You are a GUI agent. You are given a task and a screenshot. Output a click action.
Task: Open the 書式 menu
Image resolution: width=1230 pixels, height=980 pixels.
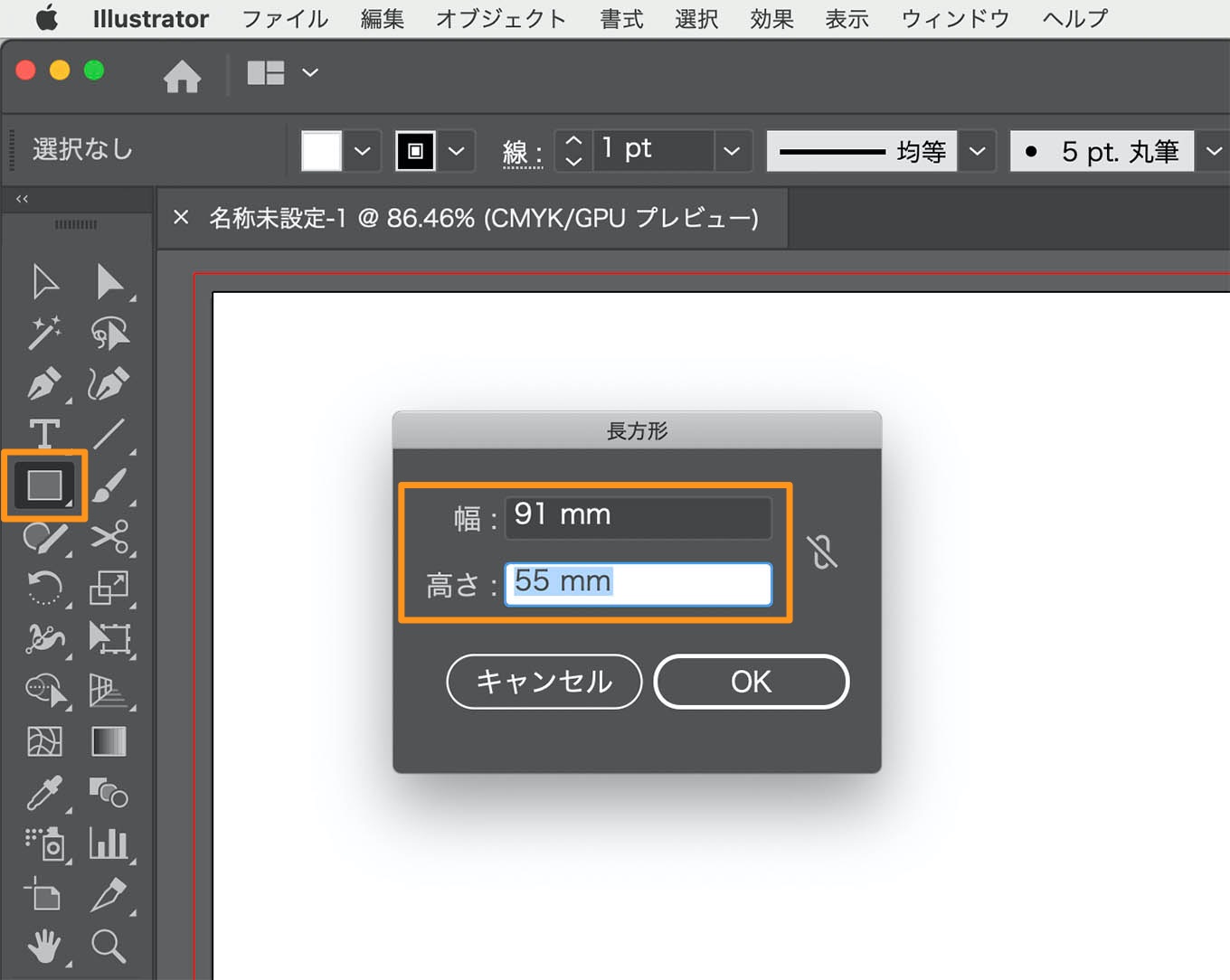(622, 18)
